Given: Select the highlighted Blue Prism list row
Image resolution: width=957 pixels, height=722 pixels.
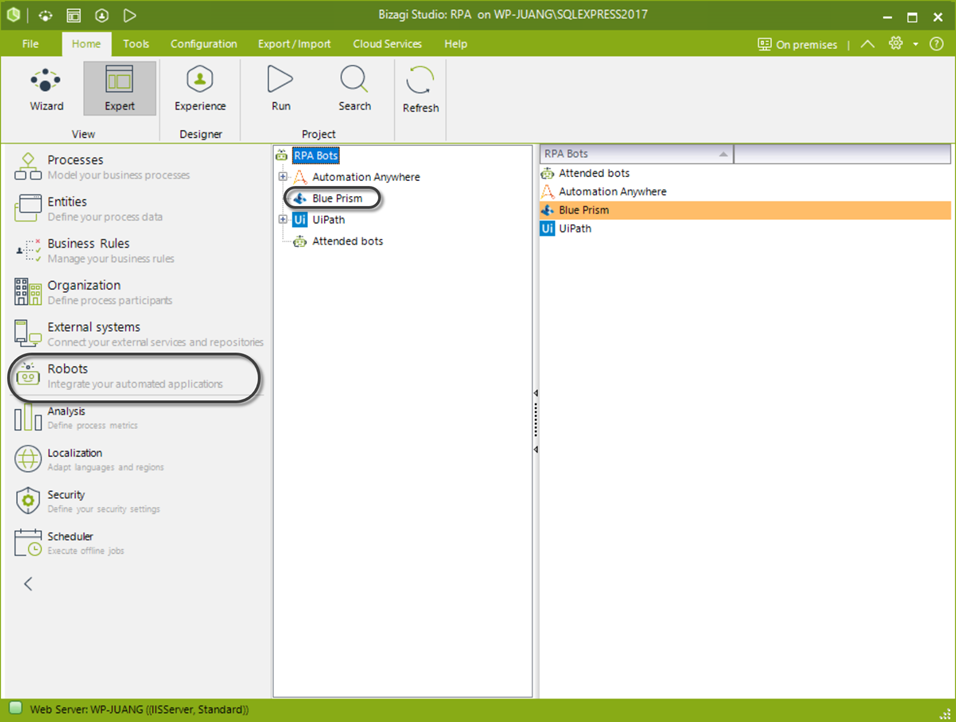Looking at the screenshot, I should coord(745,210).
